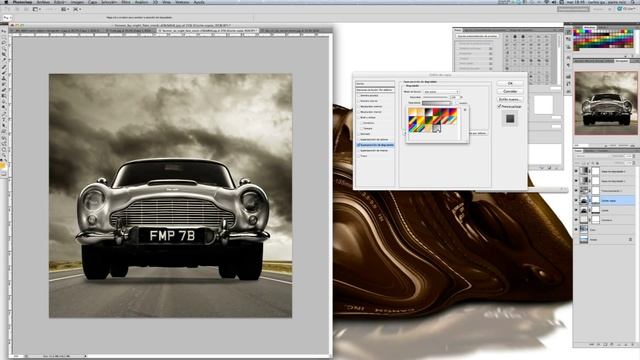Viewport: 640px width, 360px height.
Task: Open the Capa menu
Action: [93, 2]
